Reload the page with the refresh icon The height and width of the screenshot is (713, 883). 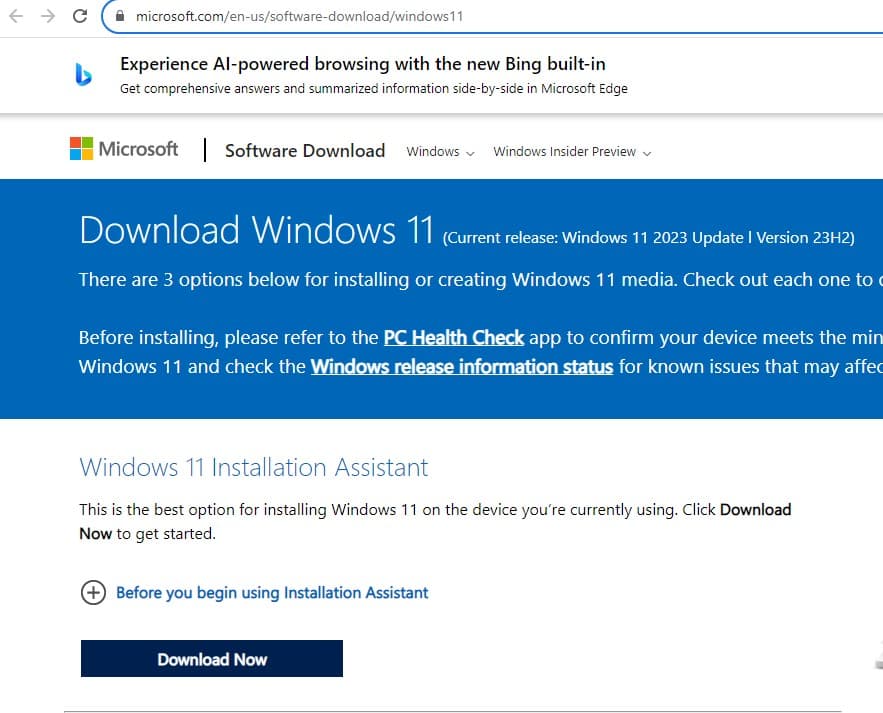coord(81,16)
